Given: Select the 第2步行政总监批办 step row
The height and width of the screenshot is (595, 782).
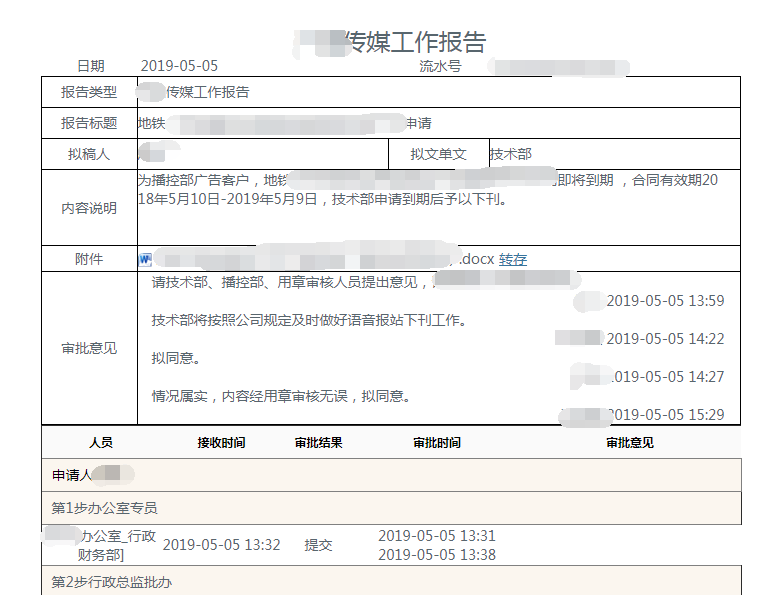Looking at the screenshot, I should (391, 581).
